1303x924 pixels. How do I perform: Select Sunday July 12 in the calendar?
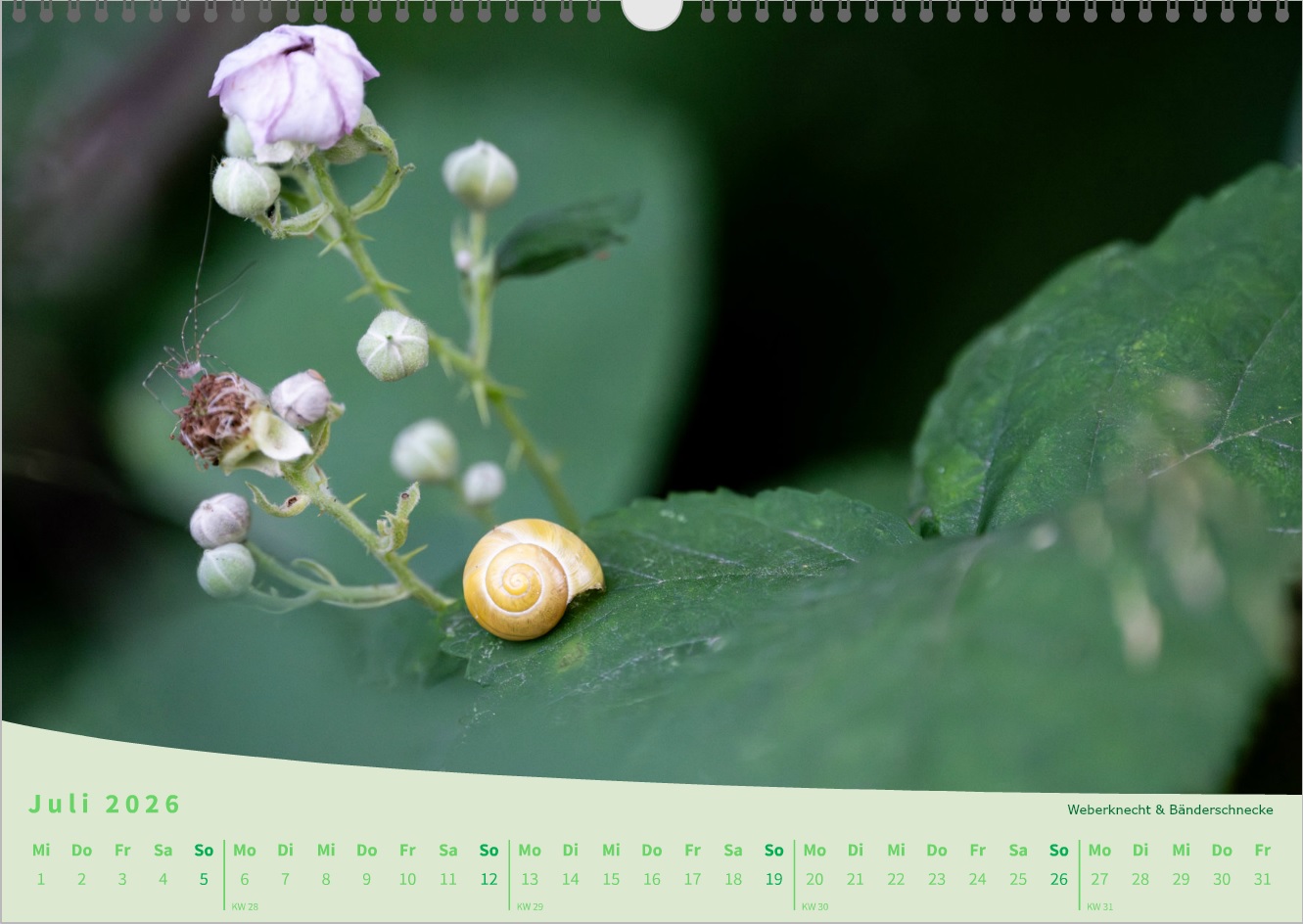pyautogui.click(x=489, y=879)
